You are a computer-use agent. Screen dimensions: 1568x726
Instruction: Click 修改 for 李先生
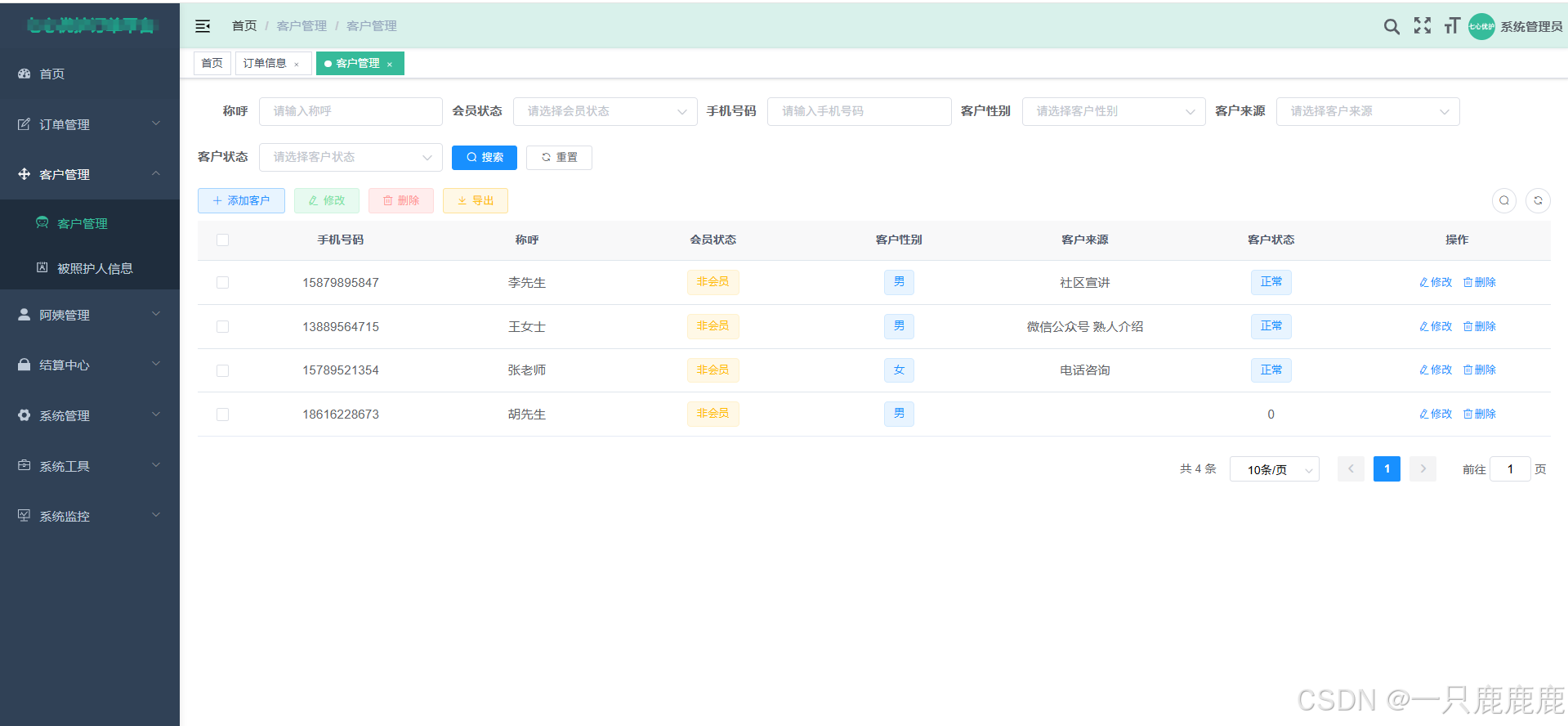pos(1436,282)
